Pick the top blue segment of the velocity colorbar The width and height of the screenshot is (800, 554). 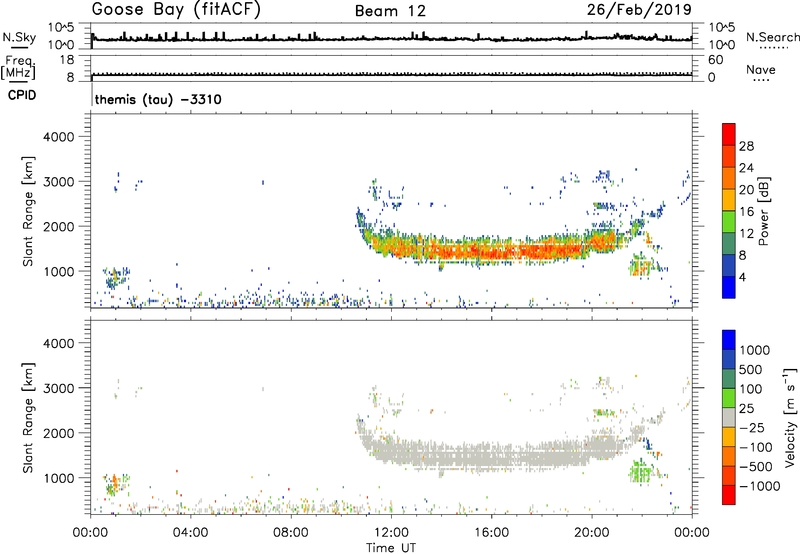(729, 340)
